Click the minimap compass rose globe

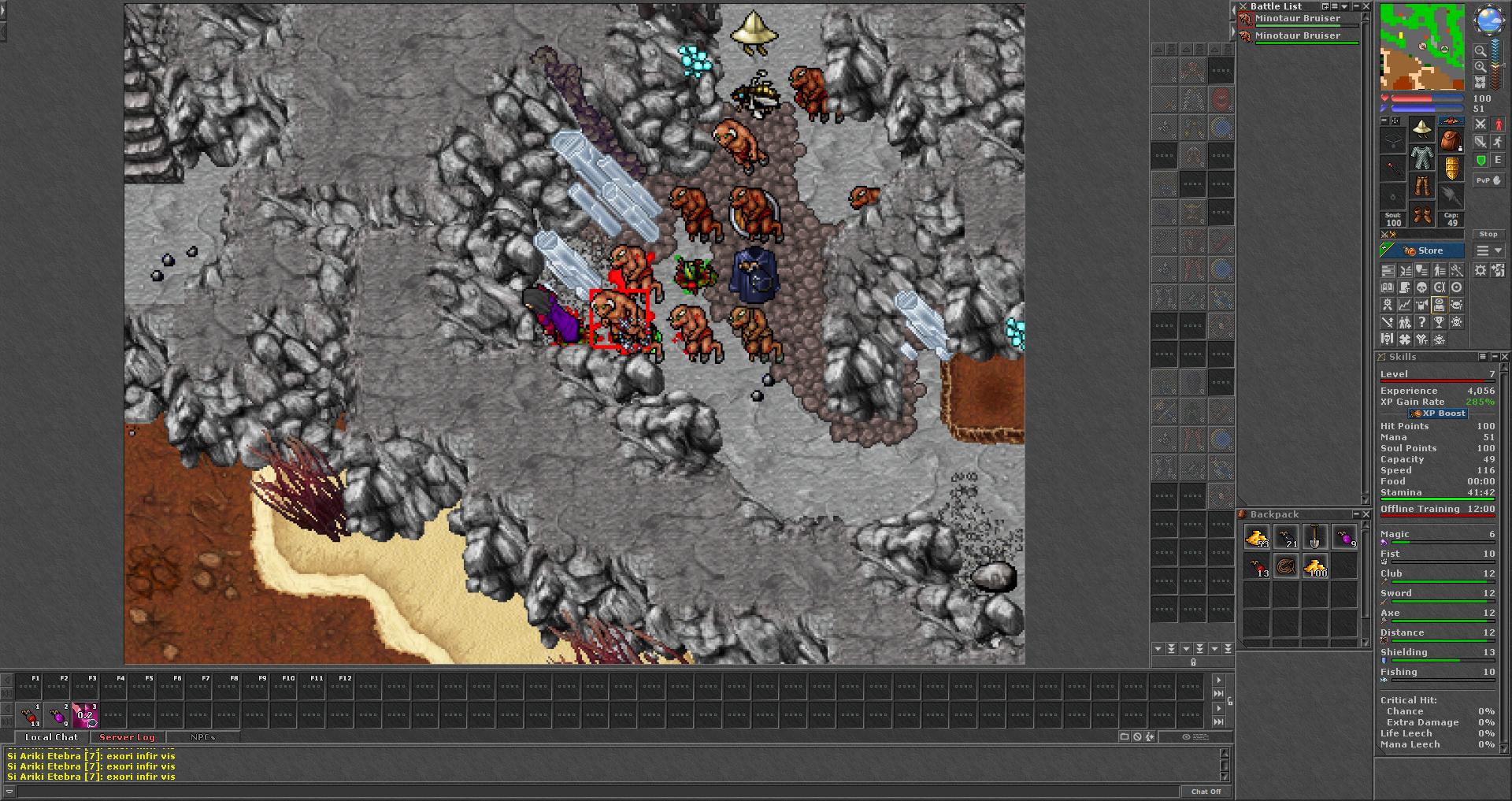(x=1490, y=19)
